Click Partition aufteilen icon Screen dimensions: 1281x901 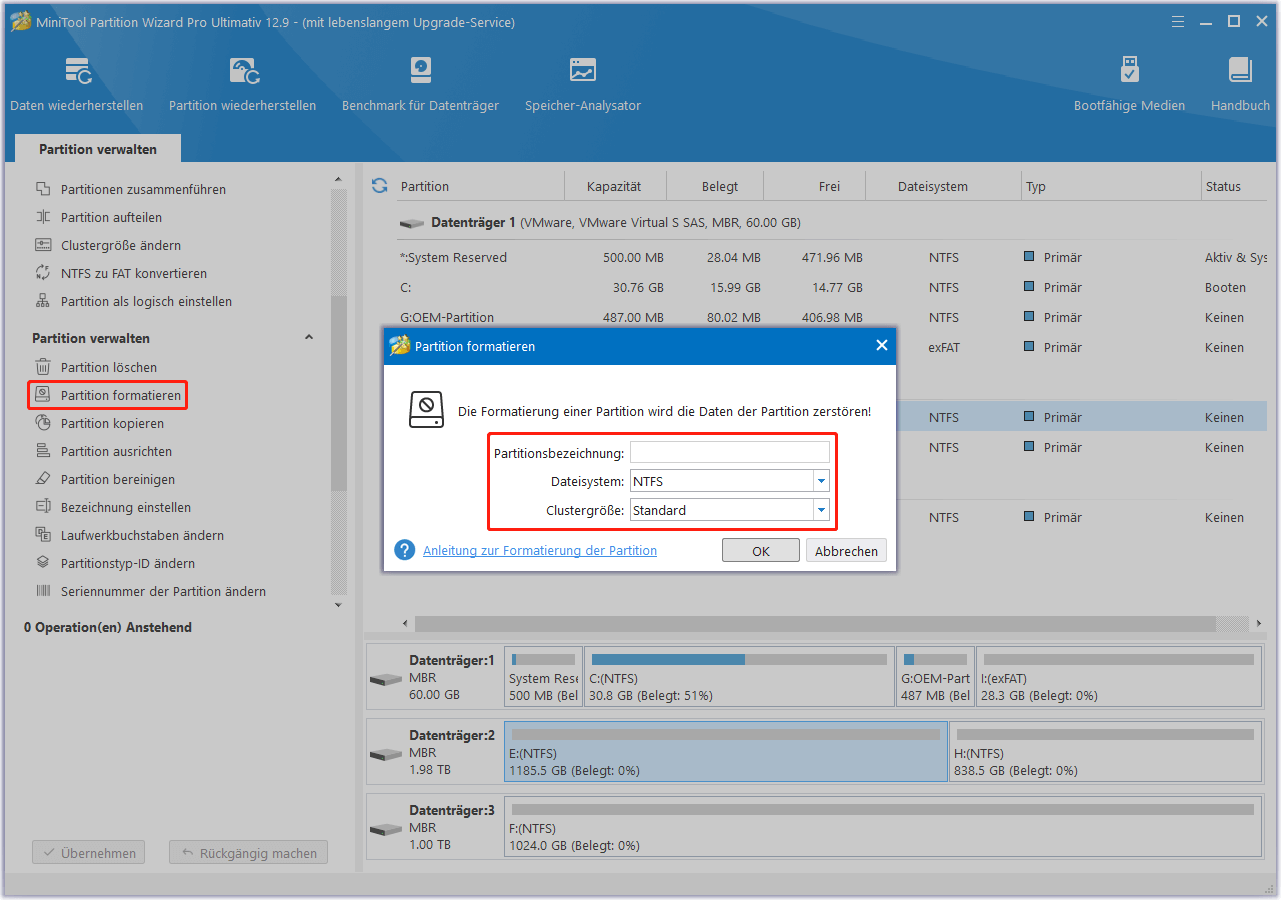(x=43, y=217)
